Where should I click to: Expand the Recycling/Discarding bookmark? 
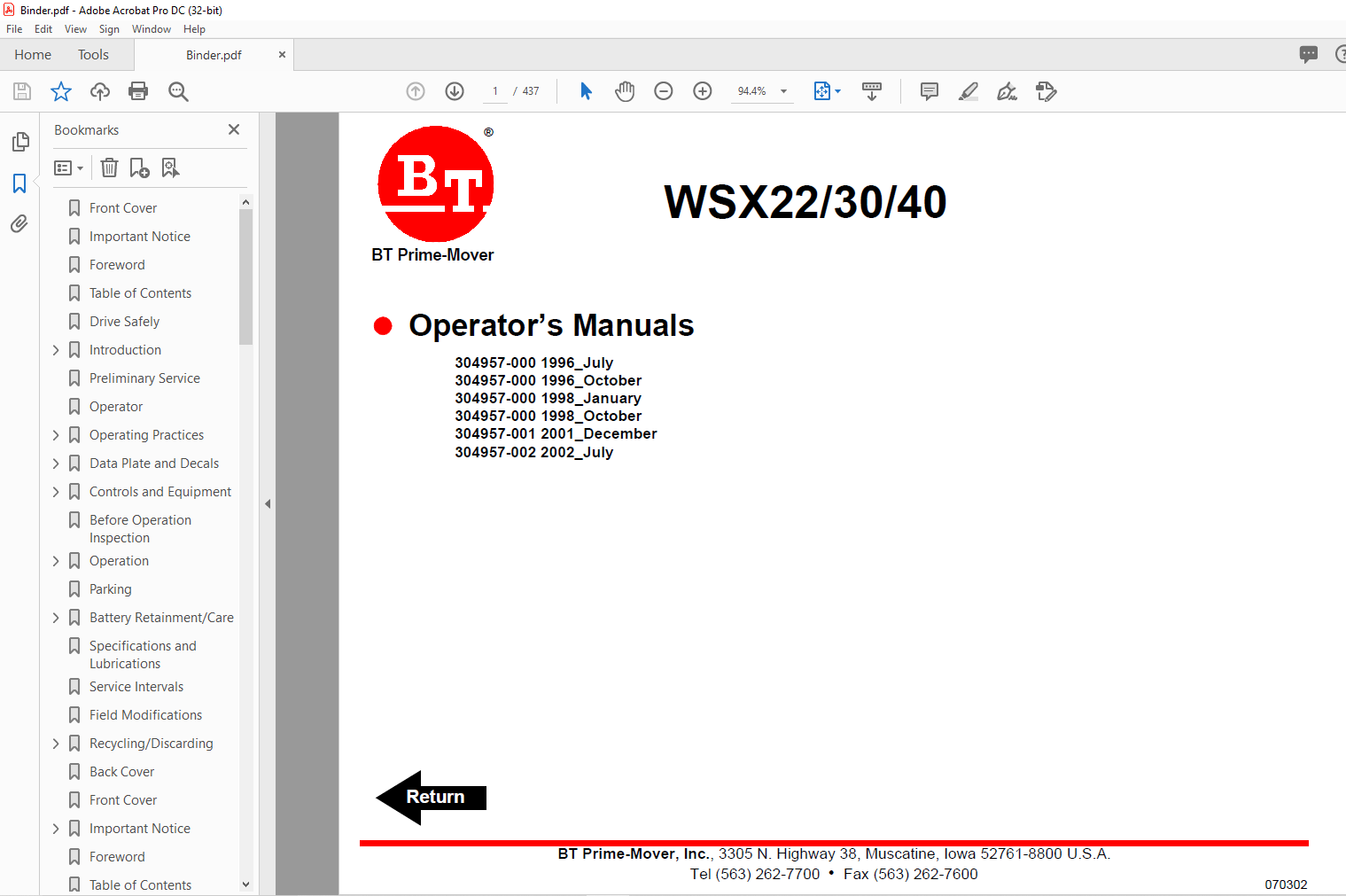56,744
